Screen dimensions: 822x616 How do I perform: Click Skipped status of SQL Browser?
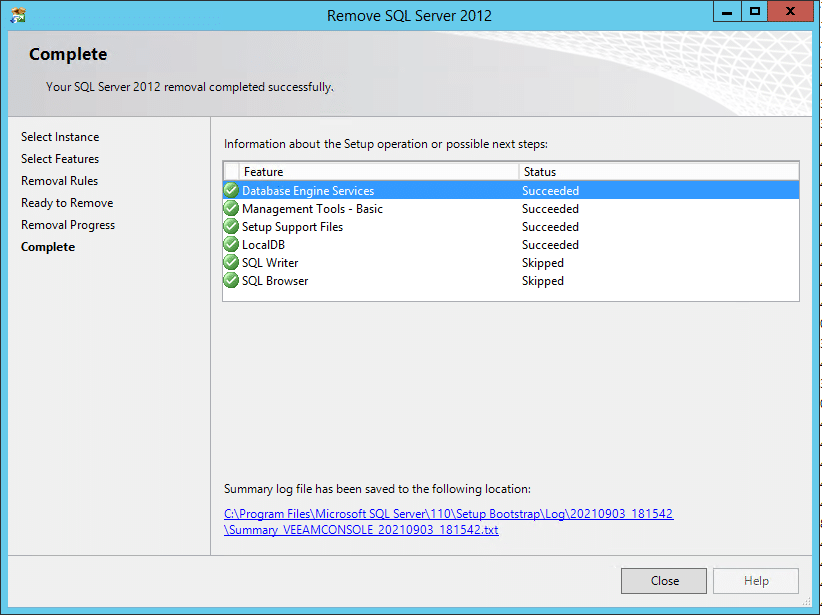click(x=543, y=281)
